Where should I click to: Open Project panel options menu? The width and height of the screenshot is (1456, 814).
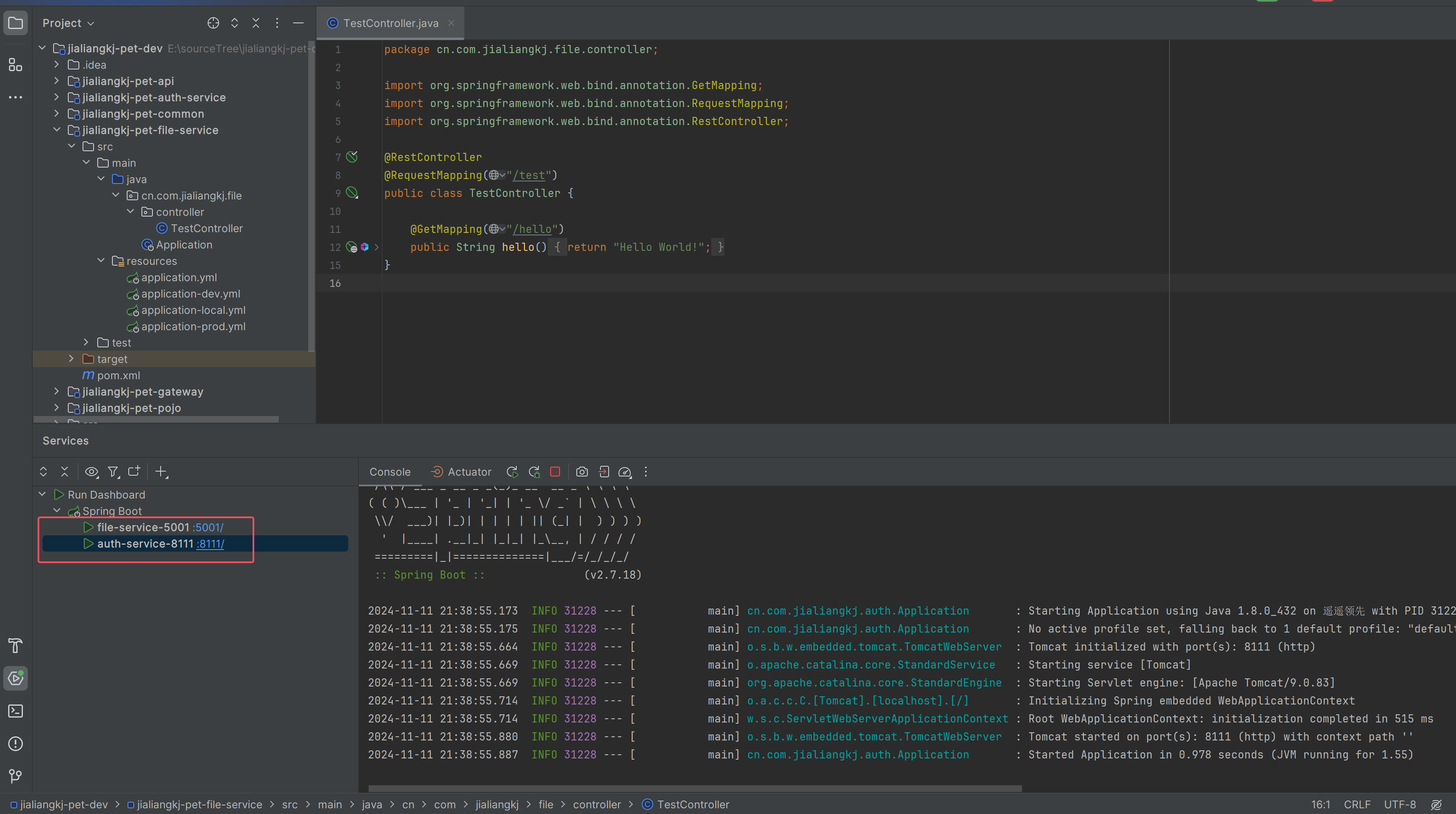click(x=277, y=23)
